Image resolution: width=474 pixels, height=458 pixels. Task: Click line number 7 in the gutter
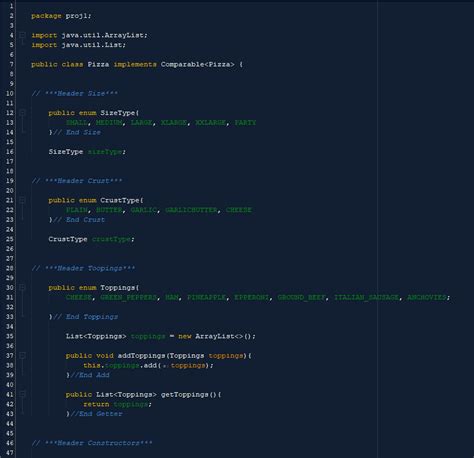tap(11, 64)
